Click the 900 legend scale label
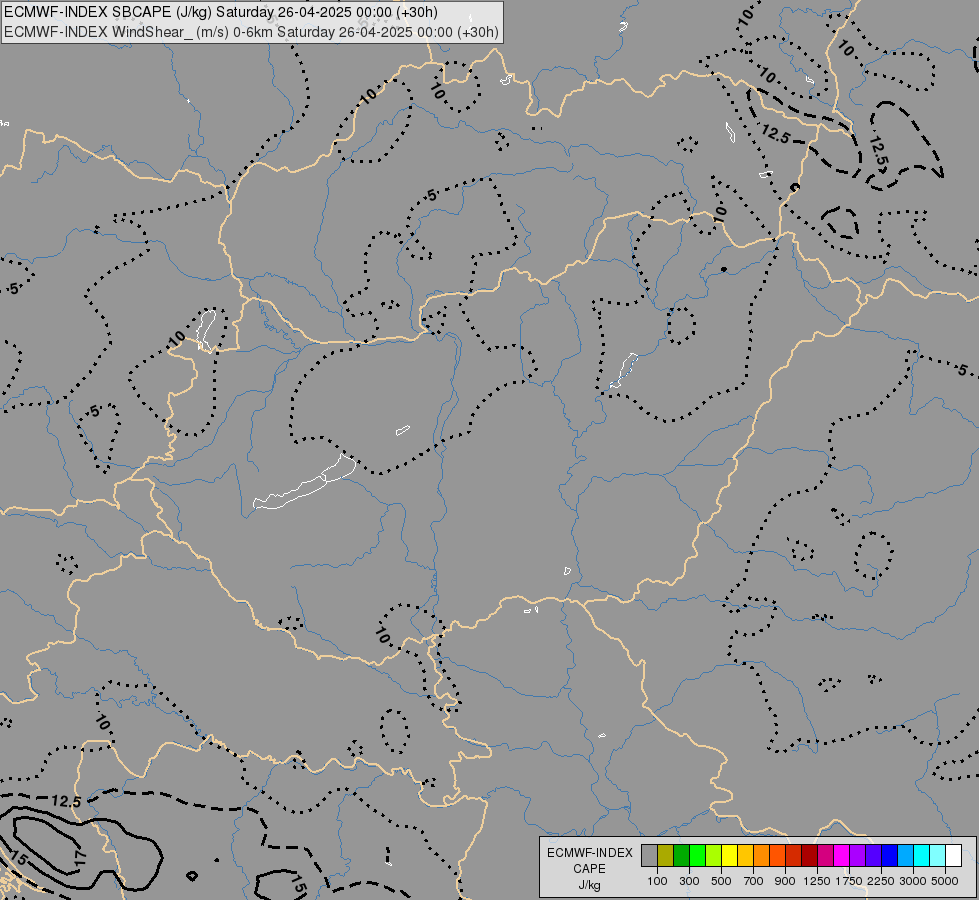The height and width of the screenshot is (900, 979). pyautogui.click(x=785, y=881)
